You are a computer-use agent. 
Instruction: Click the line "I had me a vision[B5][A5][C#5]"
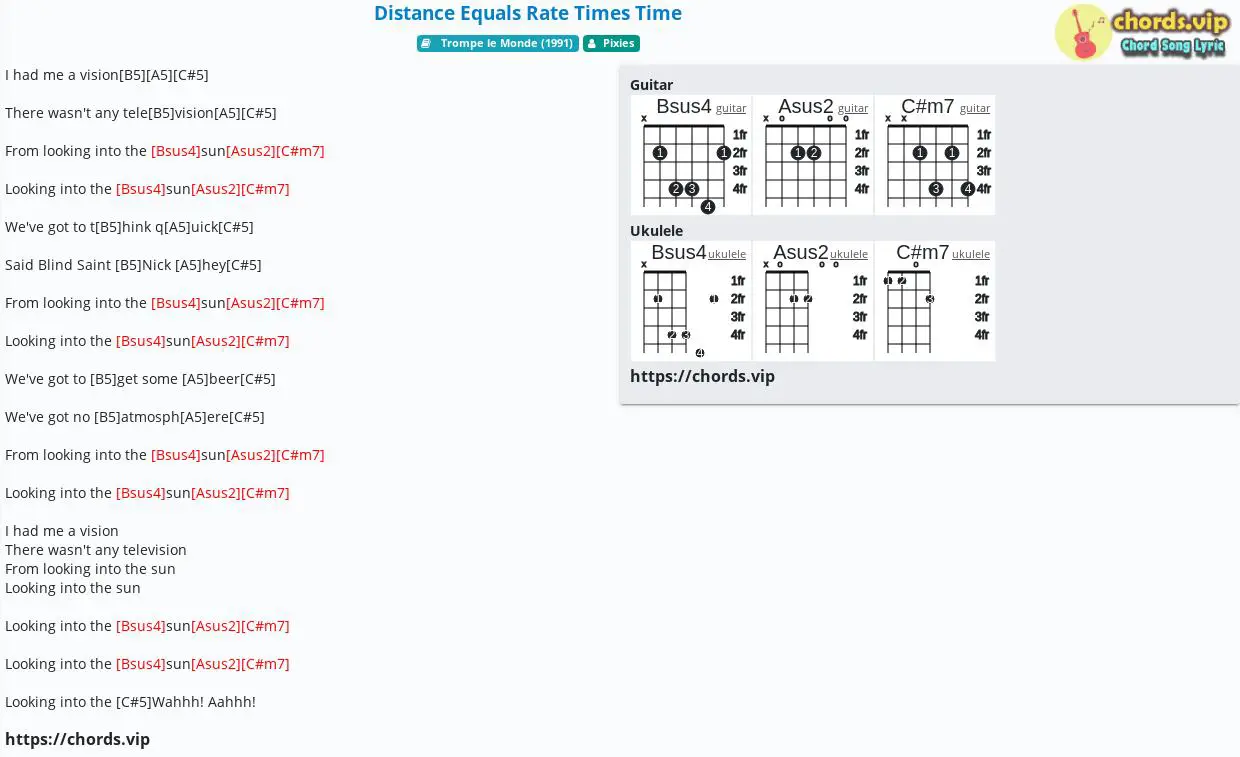[107, 75]
